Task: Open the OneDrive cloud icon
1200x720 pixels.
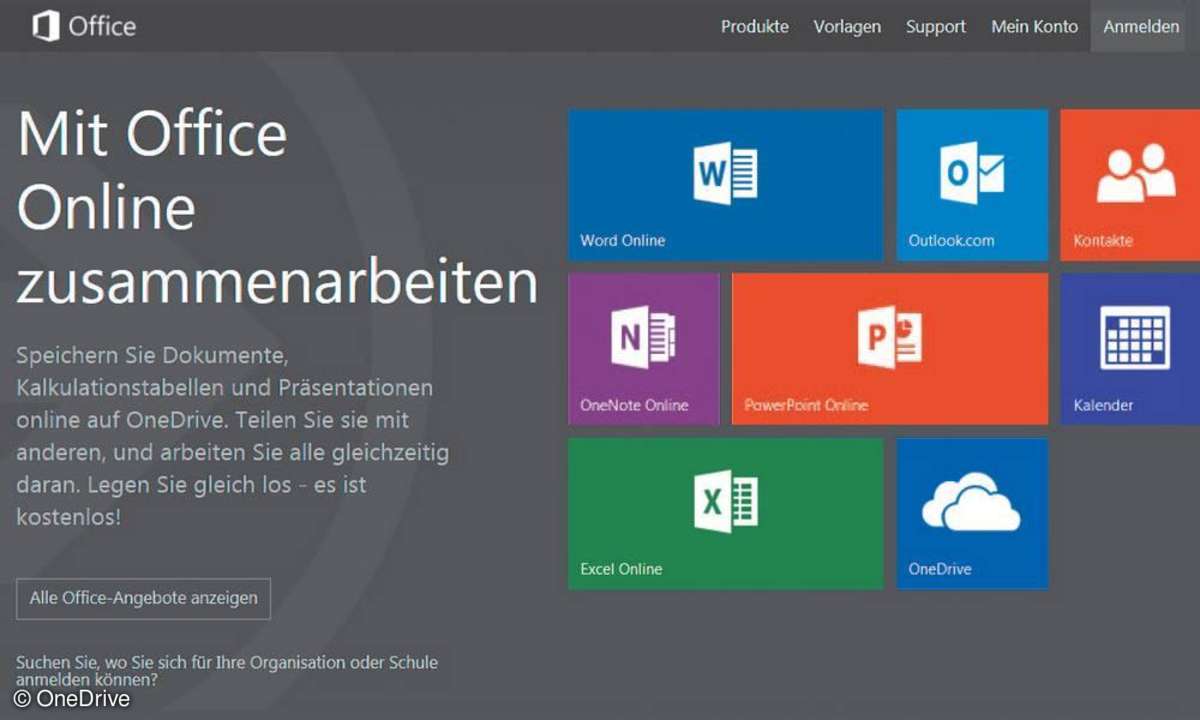Action: (x=971, y=503)
